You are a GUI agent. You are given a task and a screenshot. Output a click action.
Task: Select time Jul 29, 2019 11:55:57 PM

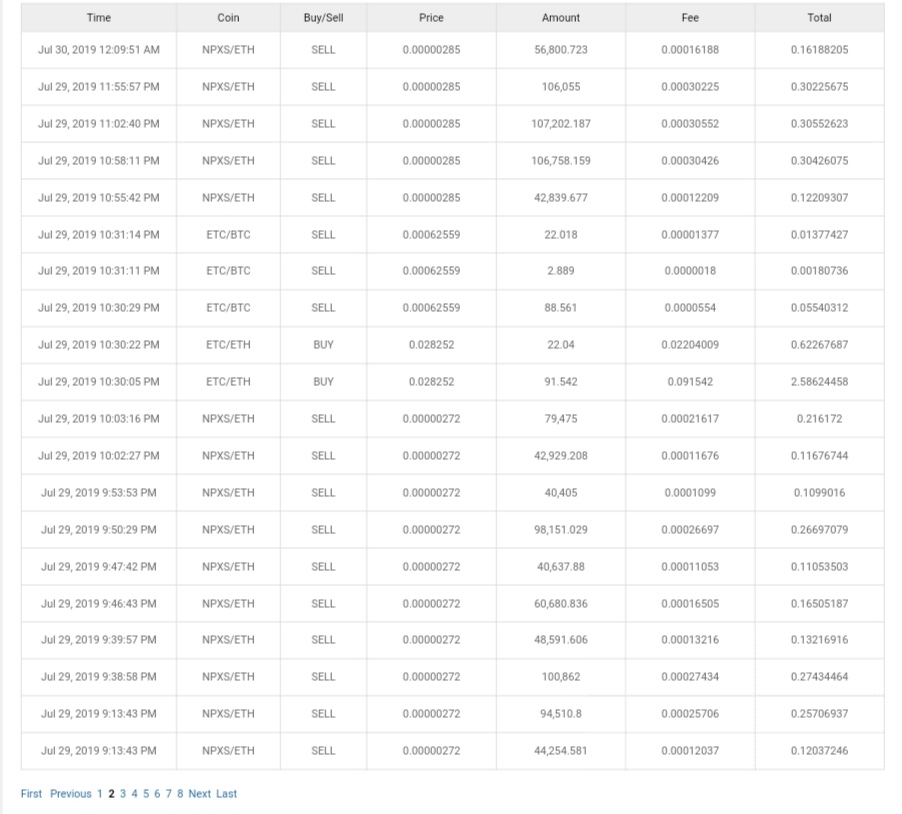coord(98,87)
